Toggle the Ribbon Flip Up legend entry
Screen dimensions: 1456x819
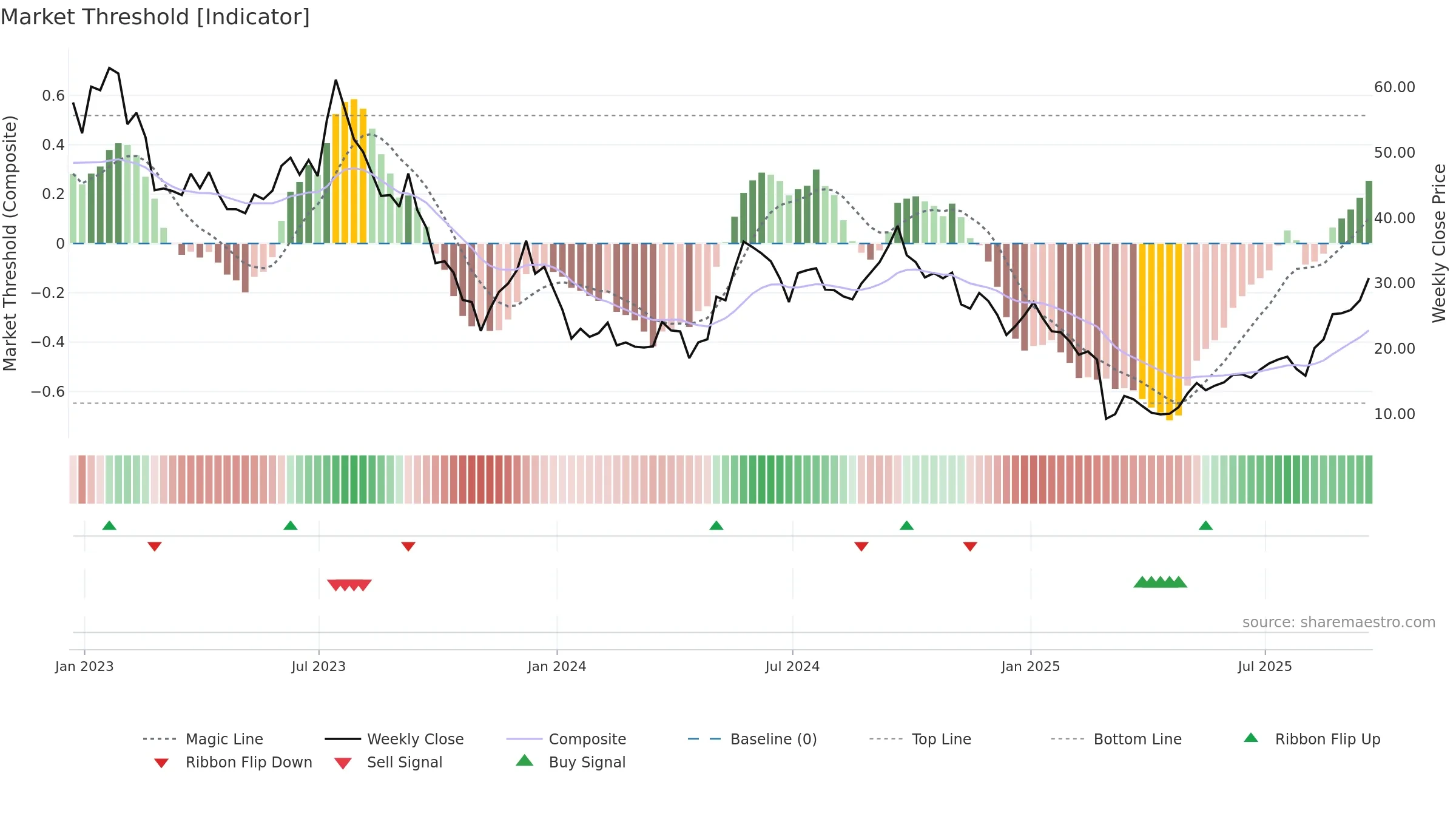[1312, 739]
